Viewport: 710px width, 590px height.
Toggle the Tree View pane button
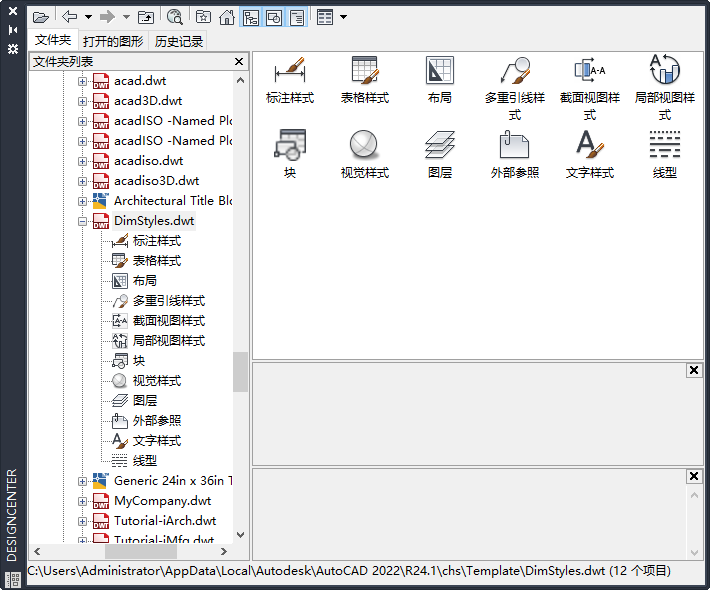click(x=251, y=18)
